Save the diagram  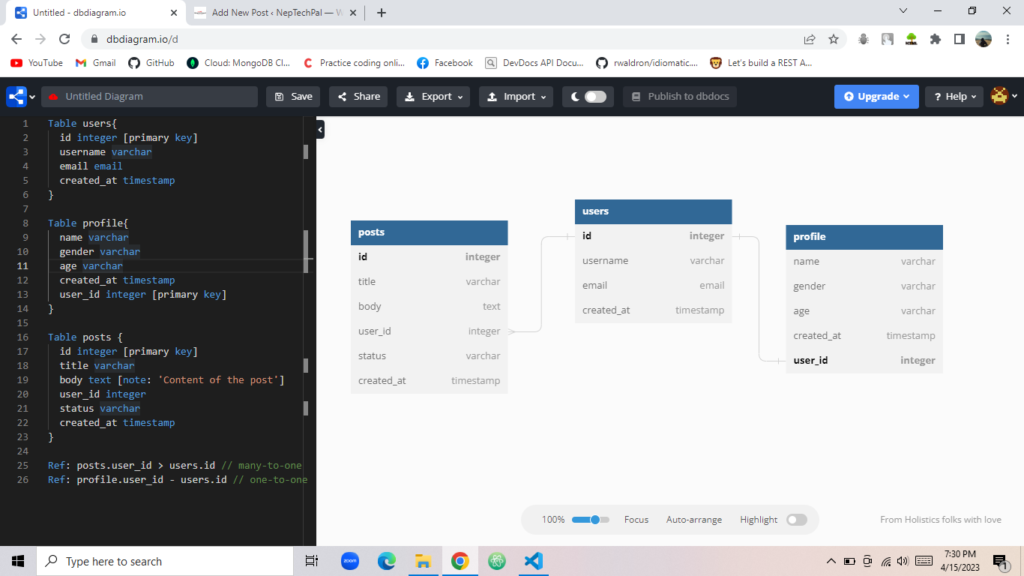pos(293,97)
